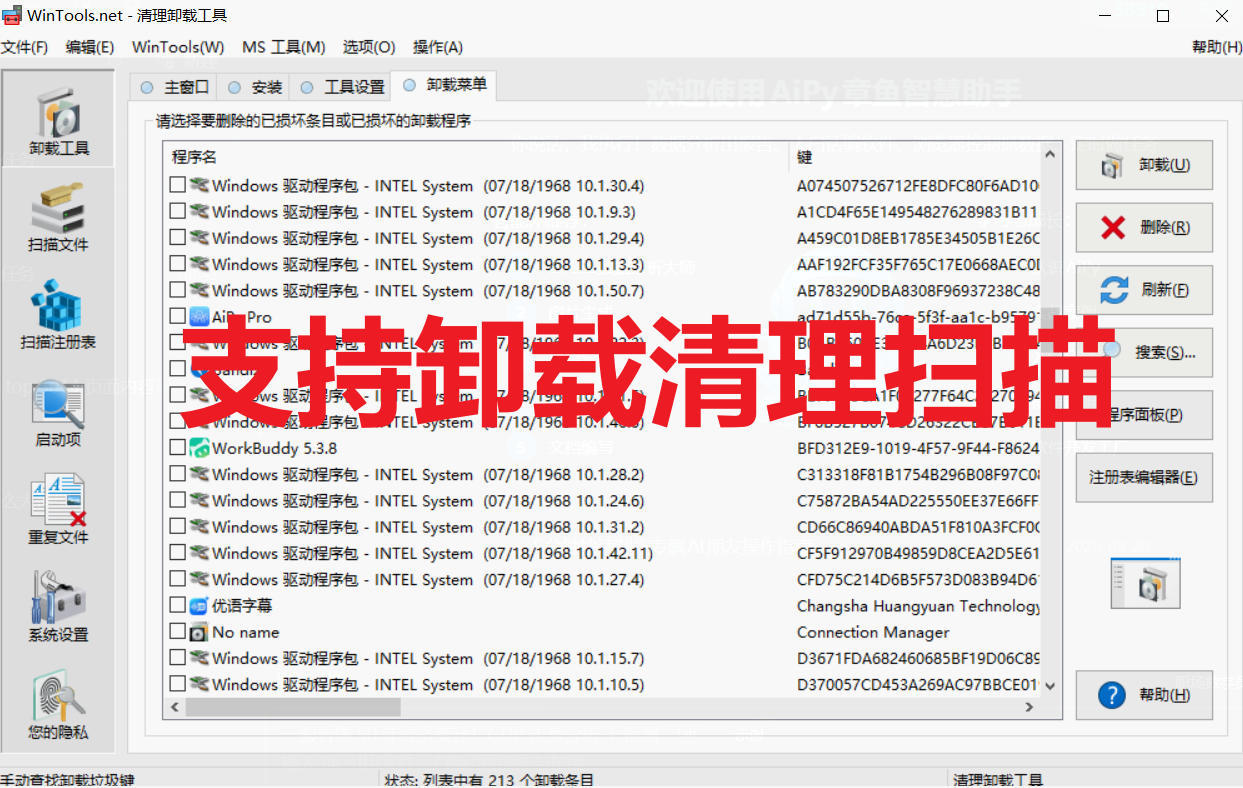Click key A1CD4F65E149548276289831B11

(917, 212)
